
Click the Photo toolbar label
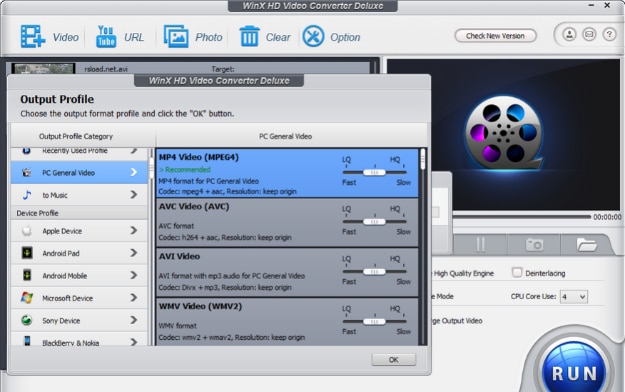(209, 37)
